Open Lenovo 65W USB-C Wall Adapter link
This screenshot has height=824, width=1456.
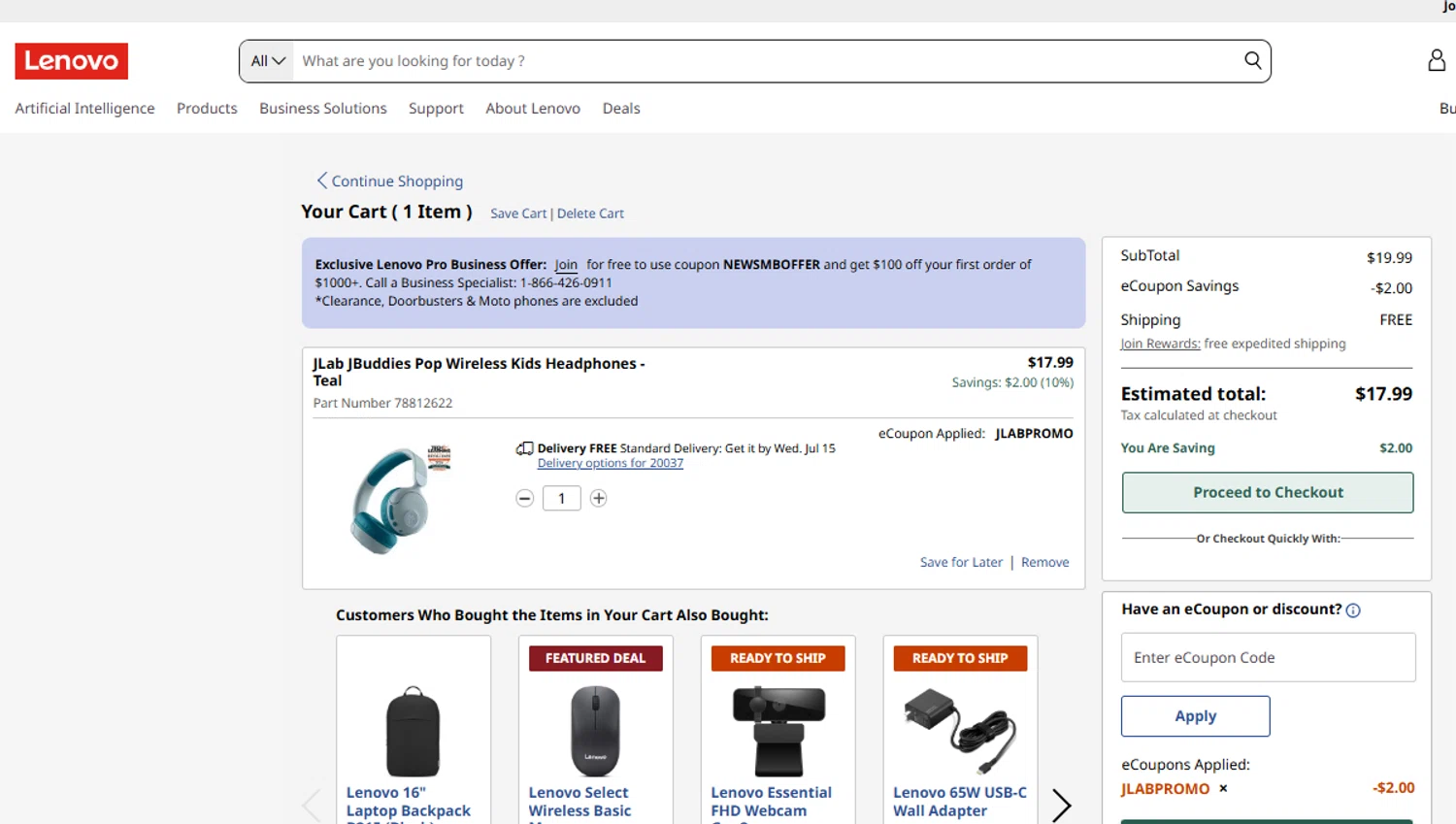point(959,802)
